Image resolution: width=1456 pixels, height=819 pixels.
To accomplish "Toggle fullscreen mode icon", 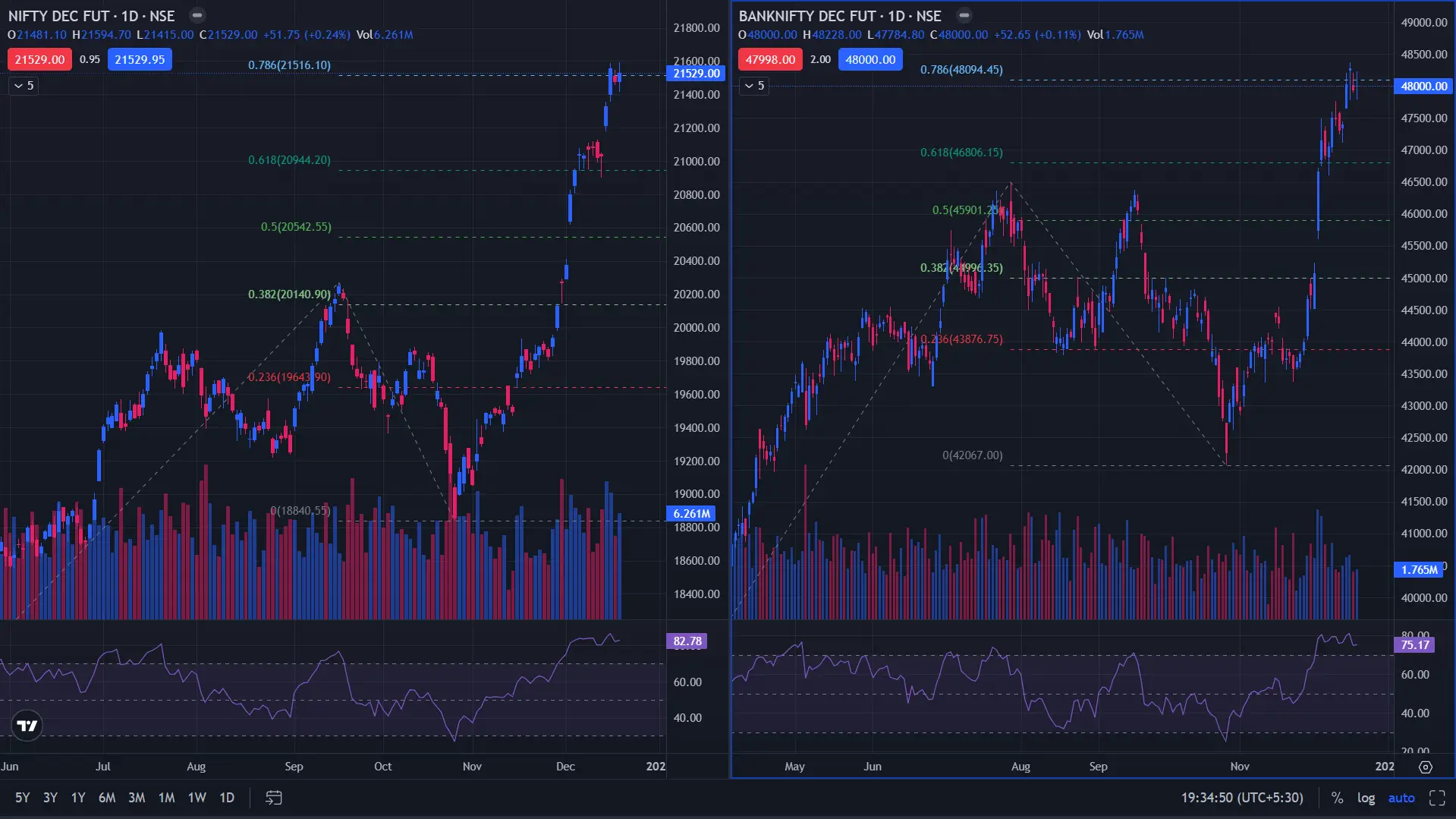I will [1437, 798].
